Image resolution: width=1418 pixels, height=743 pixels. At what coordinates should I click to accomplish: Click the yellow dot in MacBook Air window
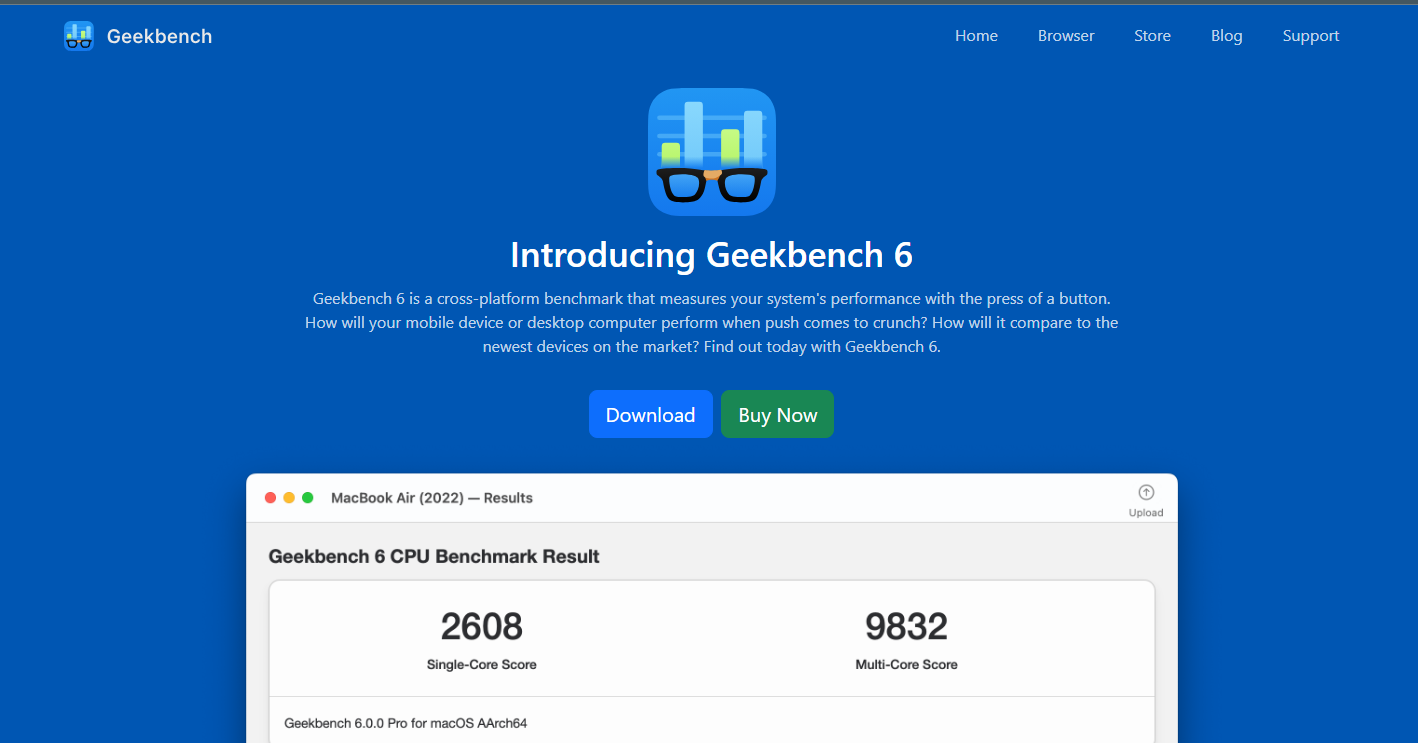289,498
